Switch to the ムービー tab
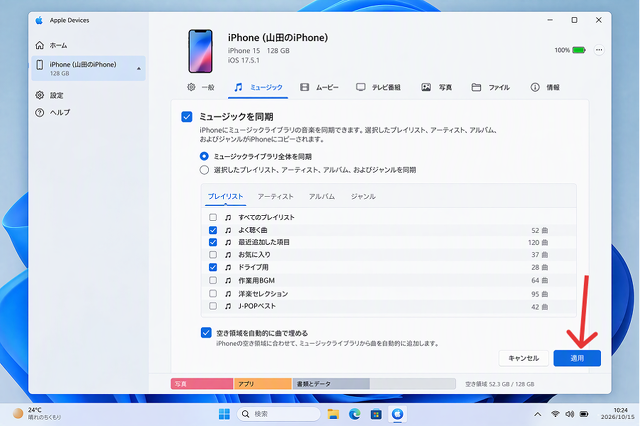The height and width of the screenshot is (426, 640). [x=319, y=87]
